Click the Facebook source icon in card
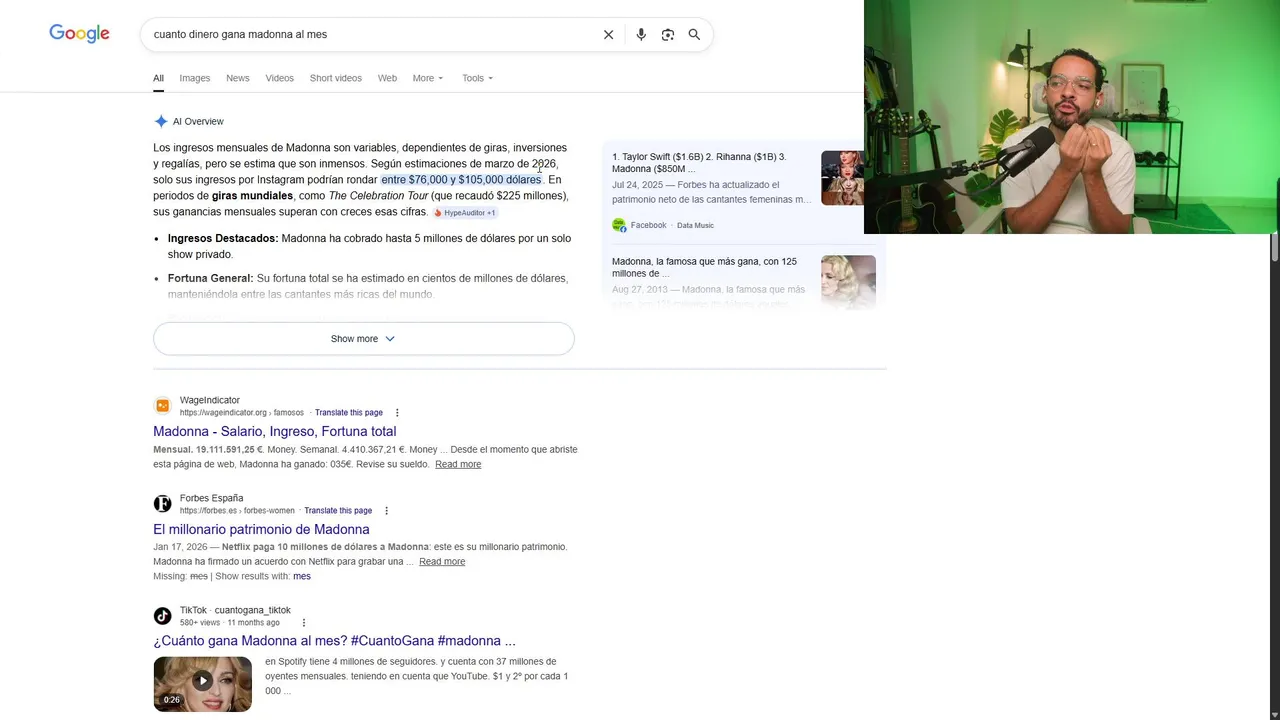The height and width of the screenshot is (720, 1280). [x=619, y=225]
